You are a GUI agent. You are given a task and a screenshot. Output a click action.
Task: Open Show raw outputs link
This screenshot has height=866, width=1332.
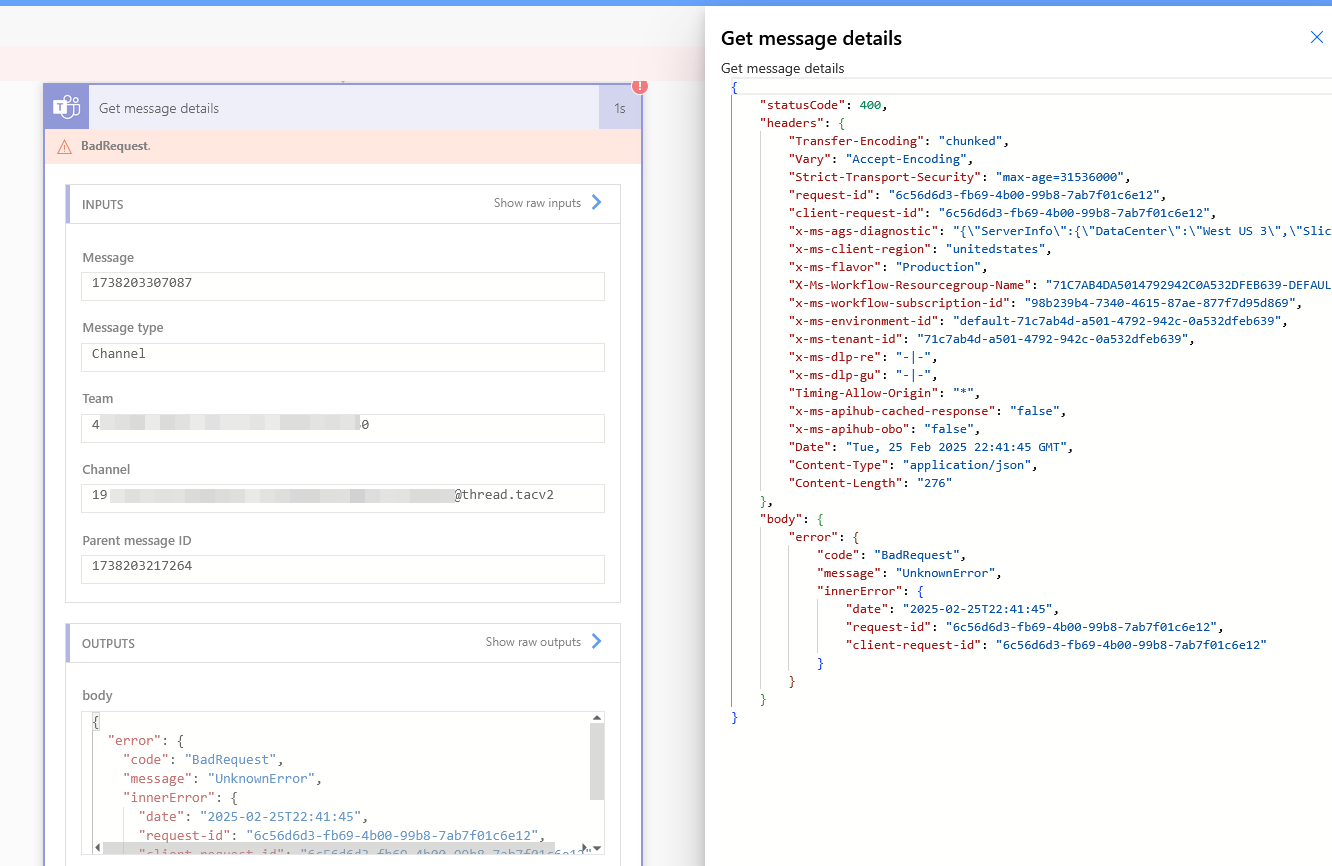pos(533,642)
